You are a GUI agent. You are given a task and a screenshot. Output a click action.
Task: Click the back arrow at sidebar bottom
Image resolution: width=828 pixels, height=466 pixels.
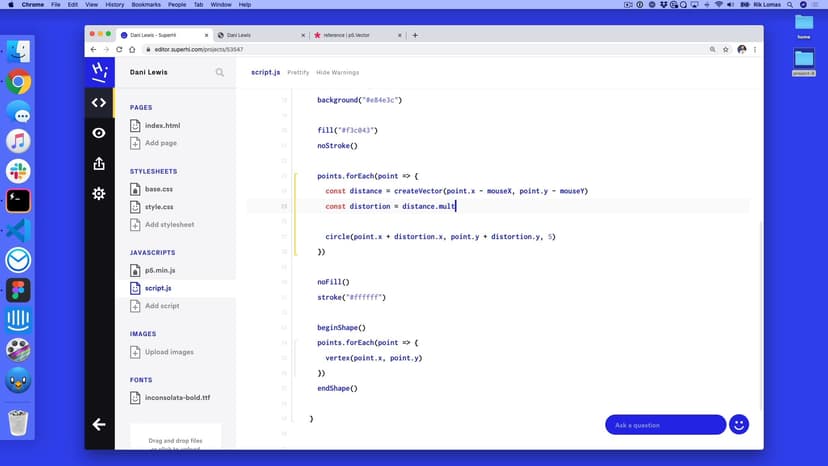pos(98,424)
